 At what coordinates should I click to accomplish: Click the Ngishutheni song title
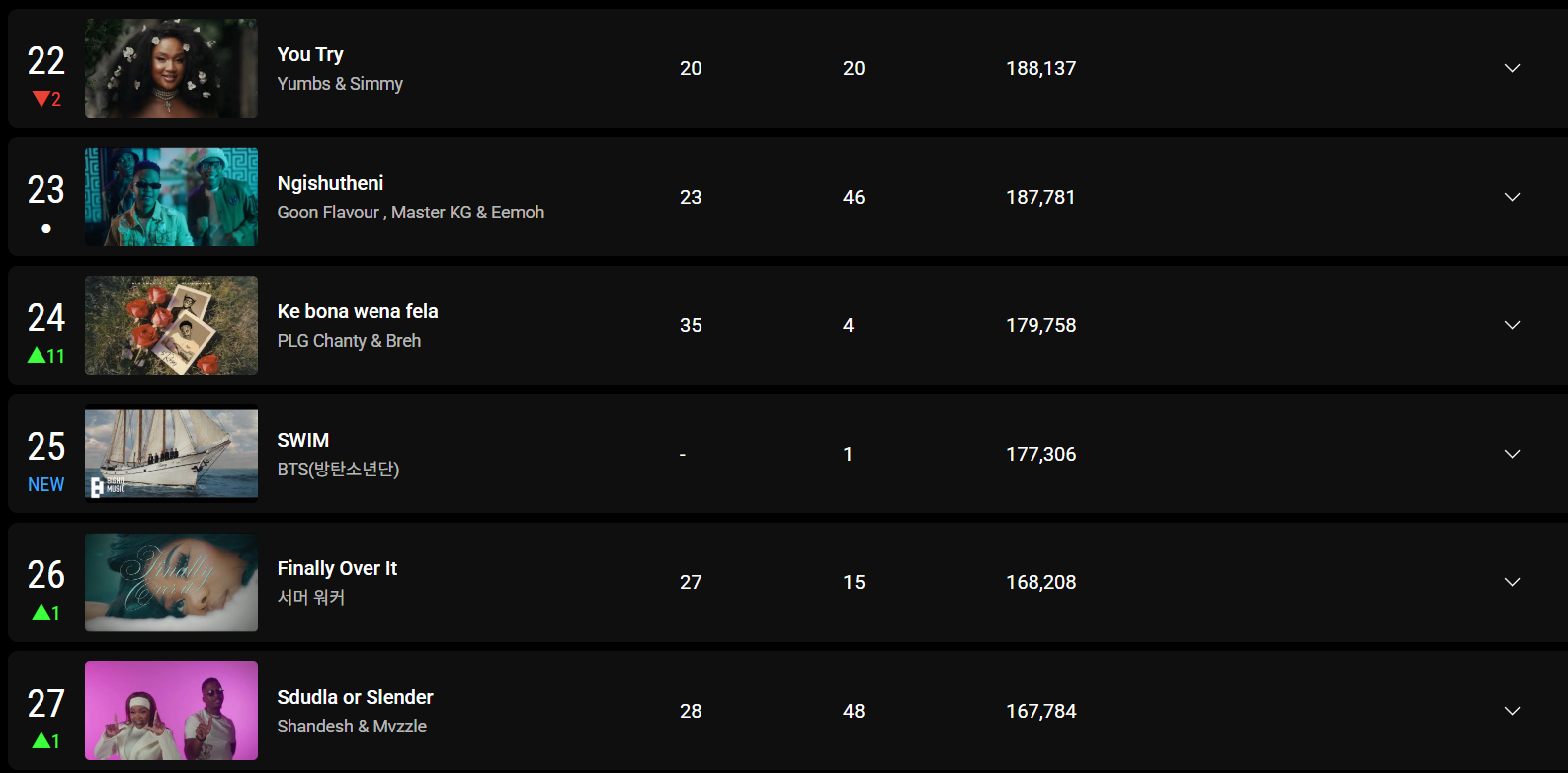(x=330, y=183)
